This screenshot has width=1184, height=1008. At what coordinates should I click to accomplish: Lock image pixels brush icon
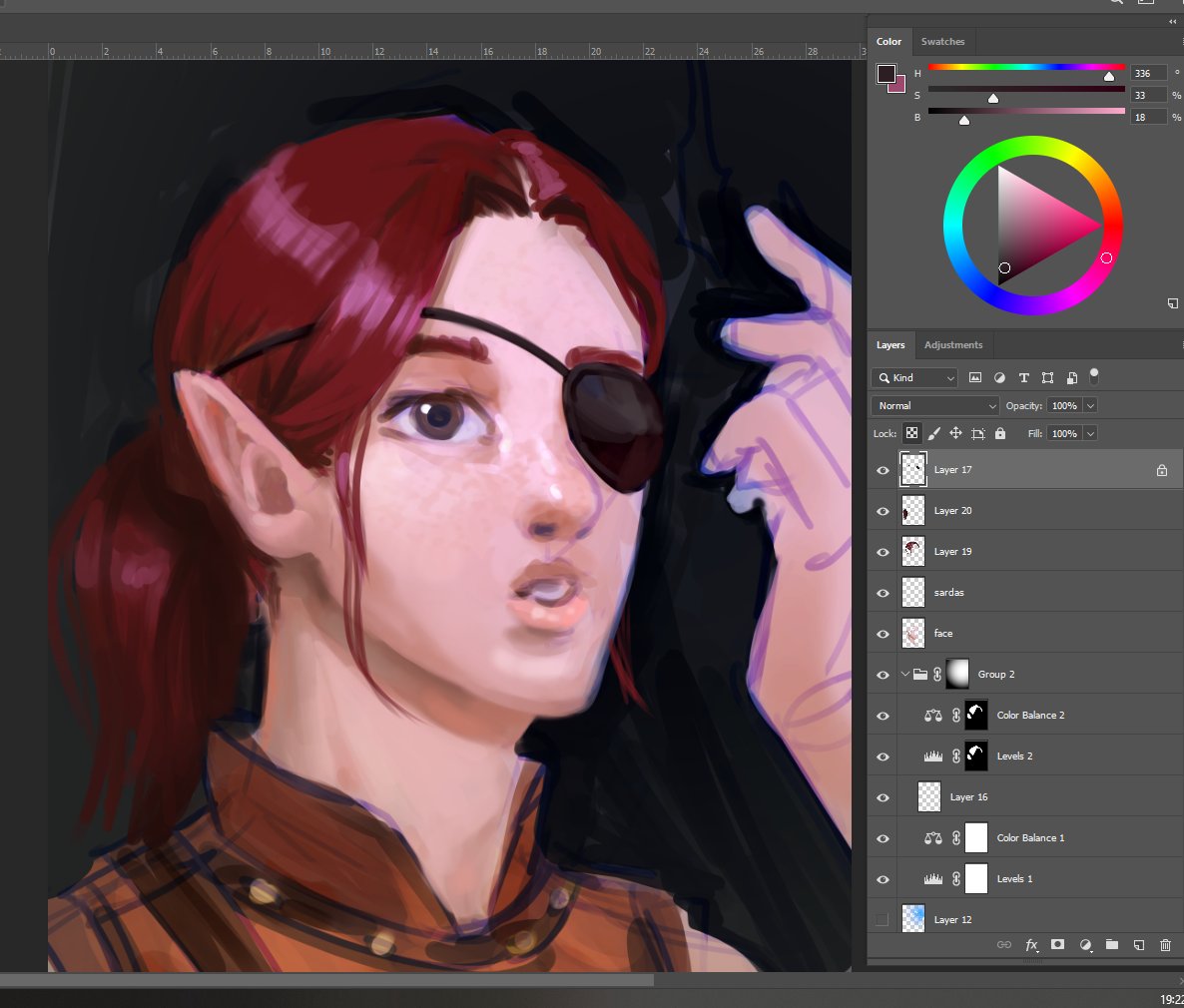click(934, 433)
